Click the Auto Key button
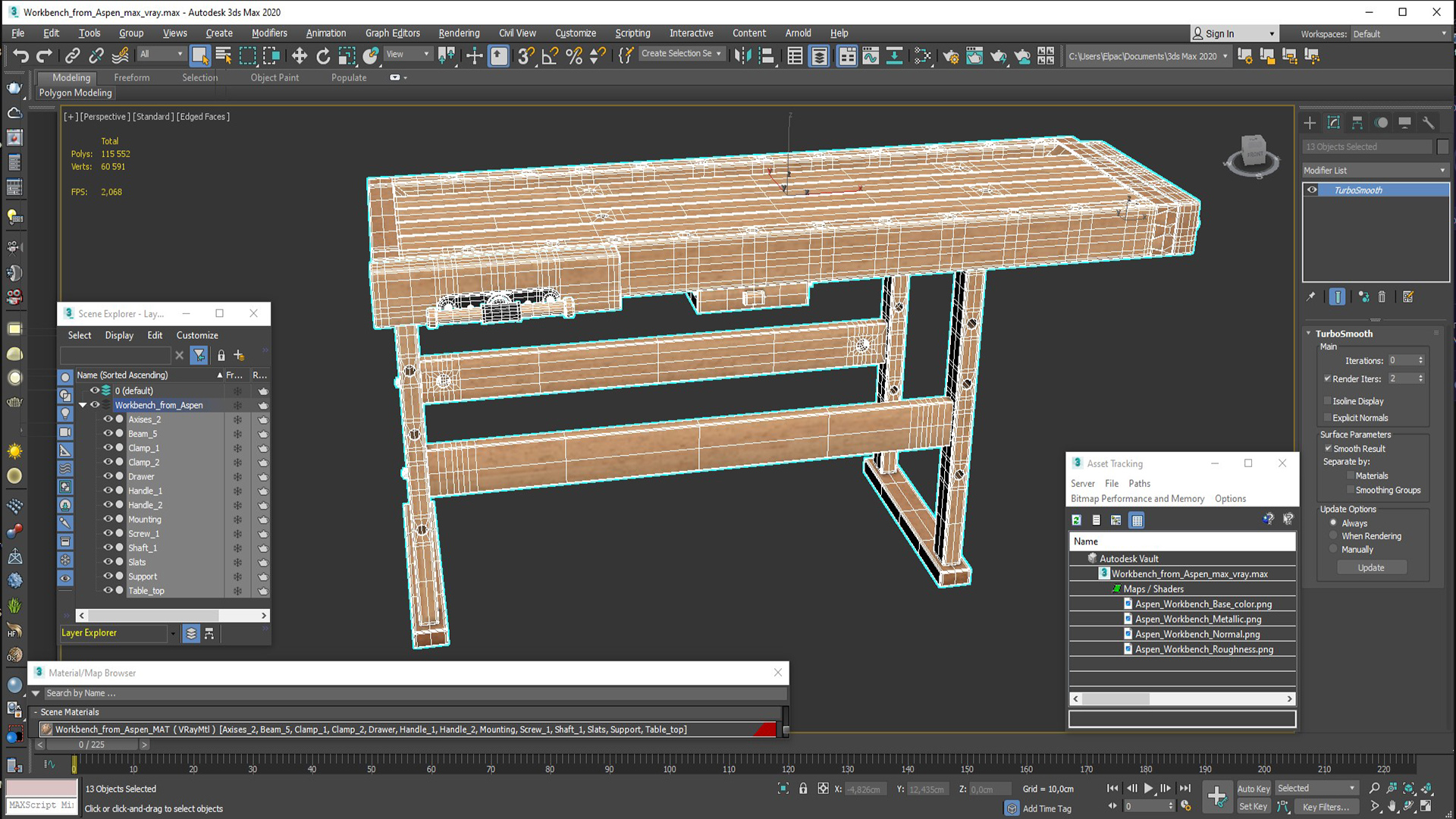 coord(1253,789)
